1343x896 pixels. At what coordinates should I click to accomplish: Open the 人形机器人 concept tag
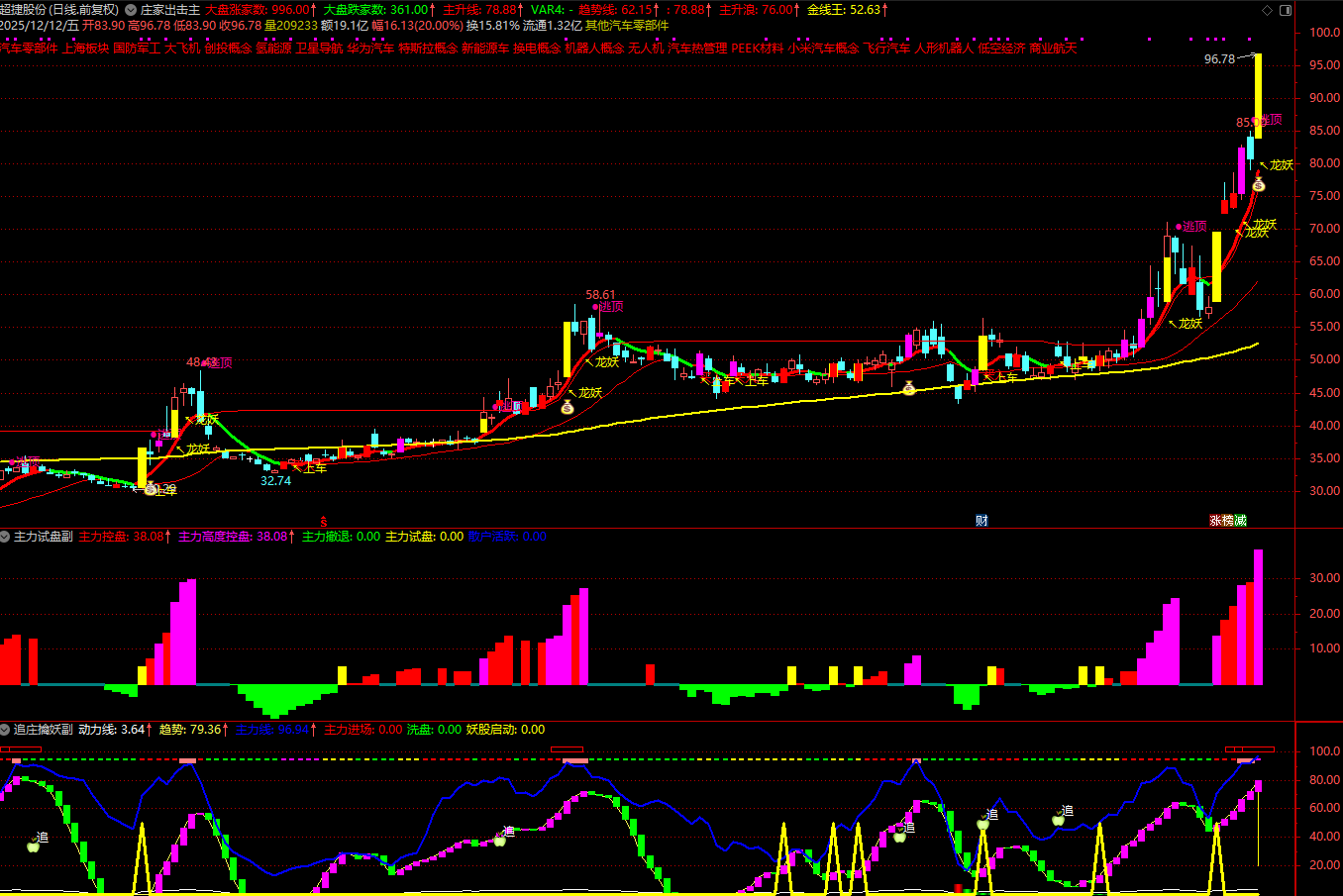[x=944, y=48]
